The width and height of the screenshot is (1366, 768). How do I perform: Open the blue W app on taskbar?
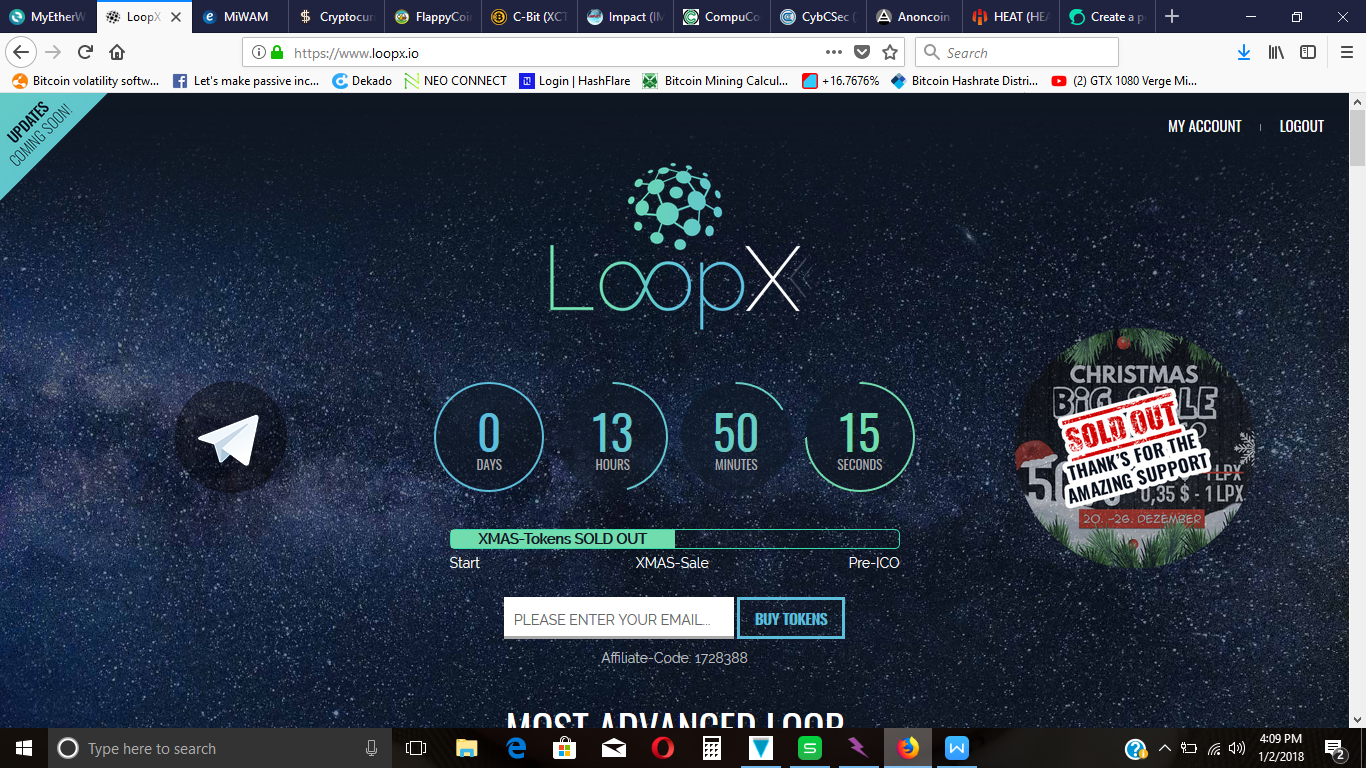click(x=957, y=748)
